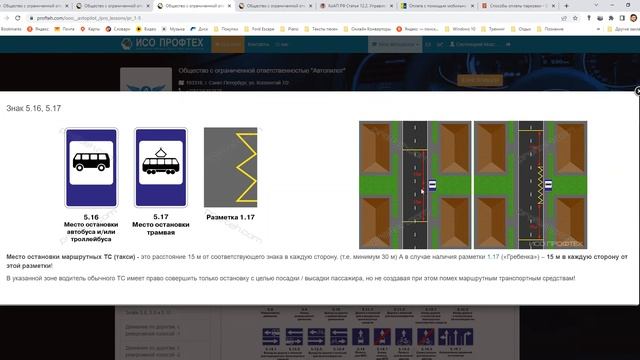
Task: Open the Ford Escape bookmarks folder
Action: [x=259, y=29]
